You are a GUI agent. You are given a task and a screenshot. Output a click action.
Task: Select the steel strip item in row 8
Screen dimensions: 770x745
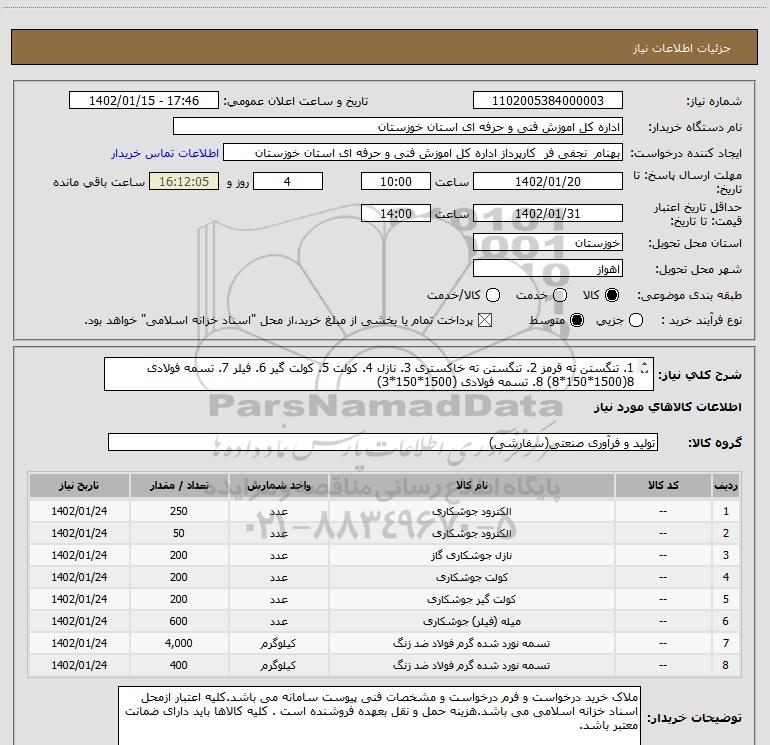[471, 665]
